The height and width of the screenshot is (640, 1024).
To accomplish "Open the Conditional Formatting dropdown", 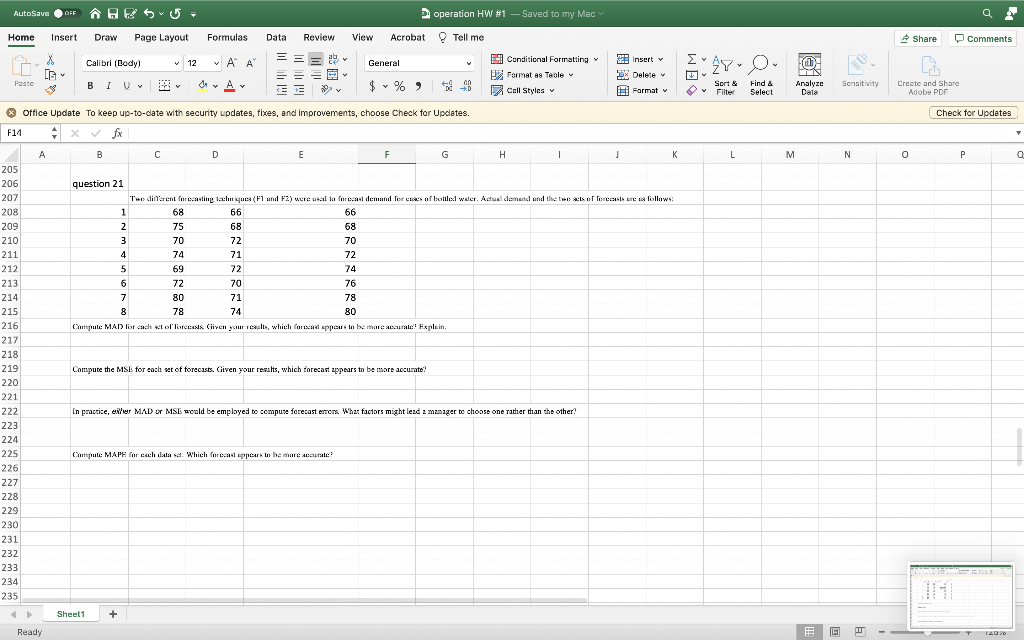I will (x=545, y=59).
